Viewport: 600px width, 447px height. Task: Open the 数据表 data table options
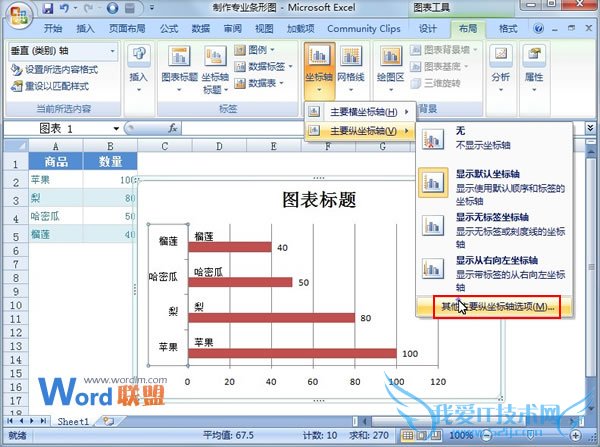click(x=259, y=83)
